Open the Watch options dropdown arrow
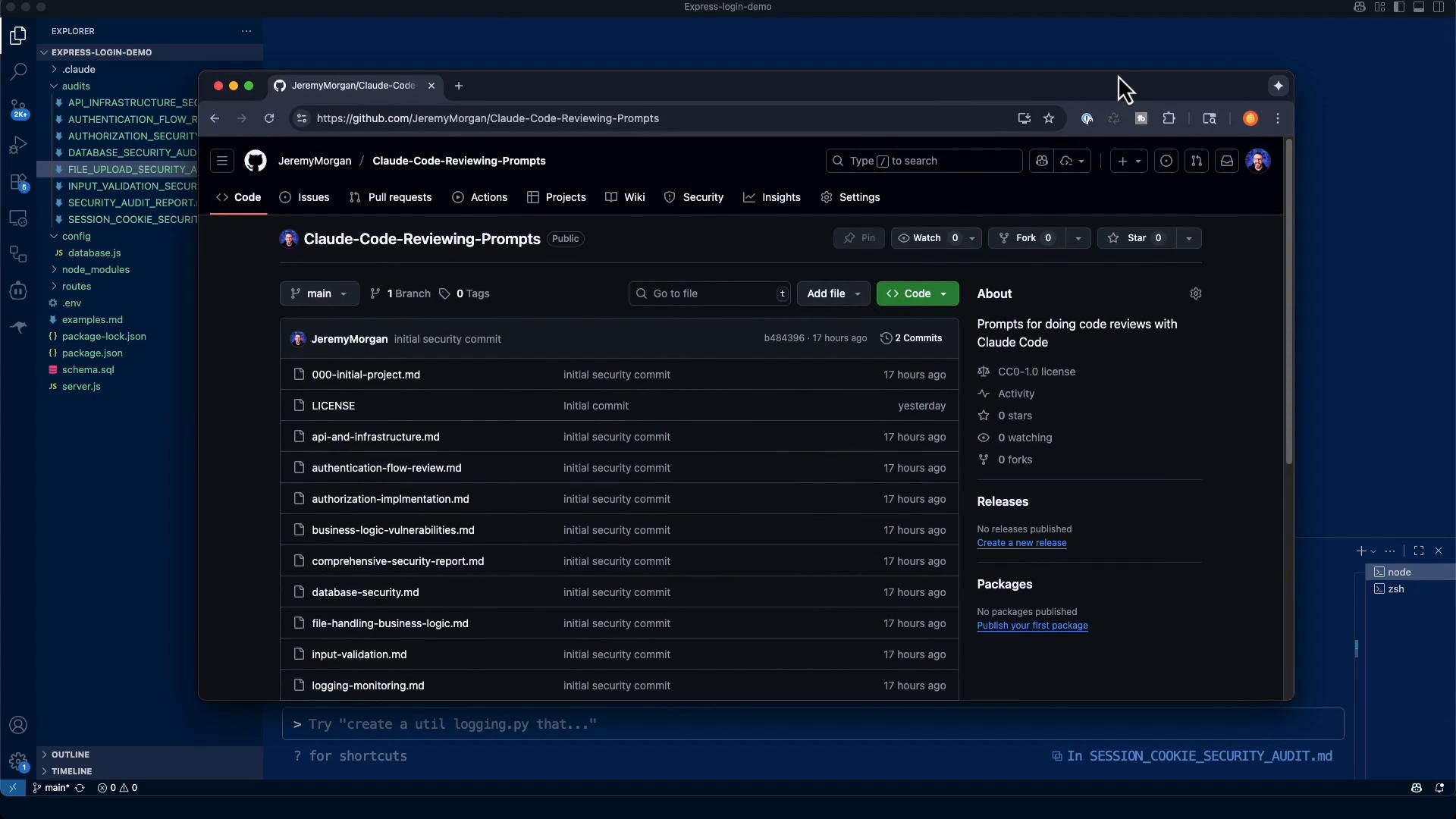 click(x=972, y=238)
